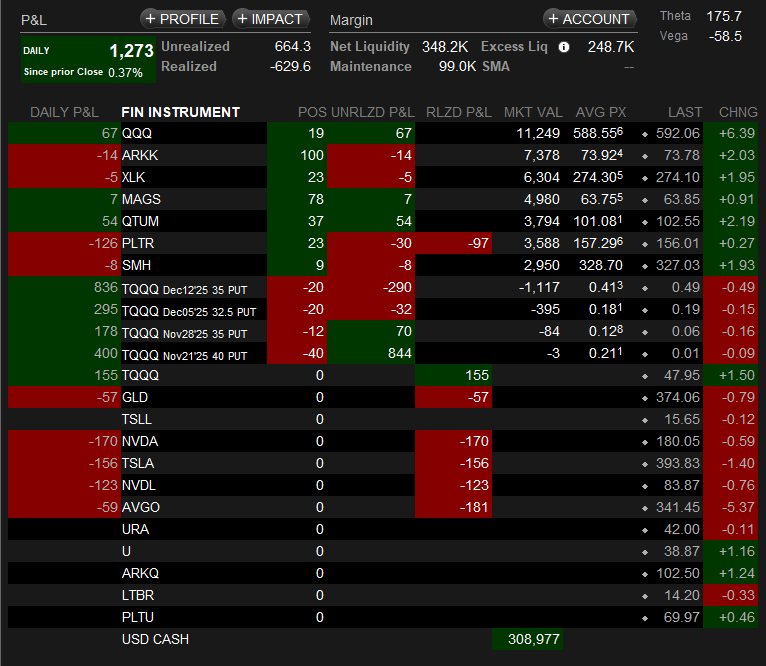Click QTUM average price 101.08
Viewport: 766px width, 666px height.
597,221
